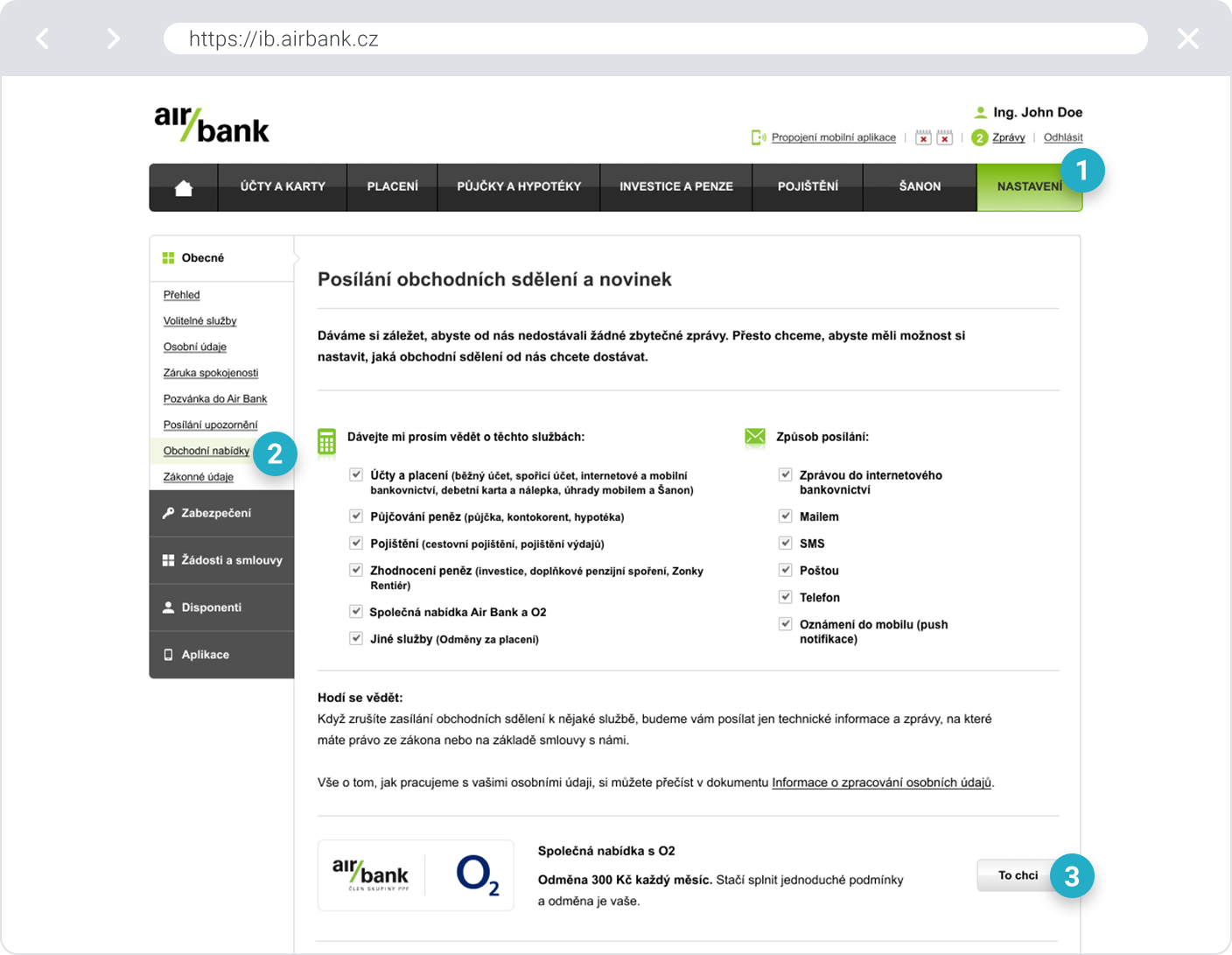Open the Placení menu

pos(393,187)
